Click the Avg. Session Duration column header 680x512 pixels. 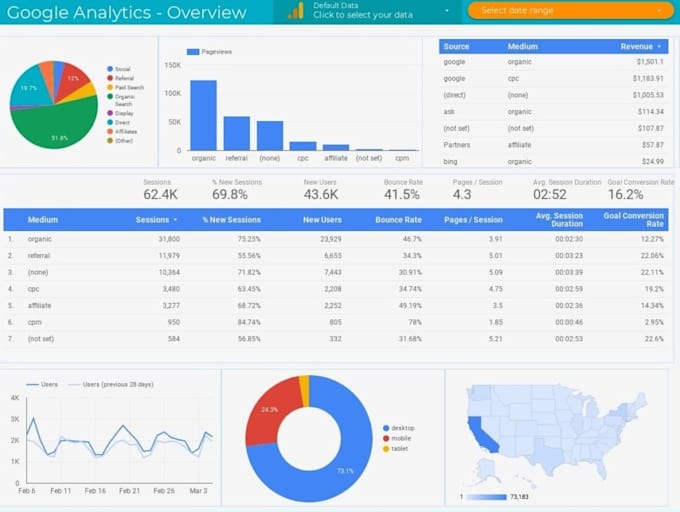coord(559,220)
